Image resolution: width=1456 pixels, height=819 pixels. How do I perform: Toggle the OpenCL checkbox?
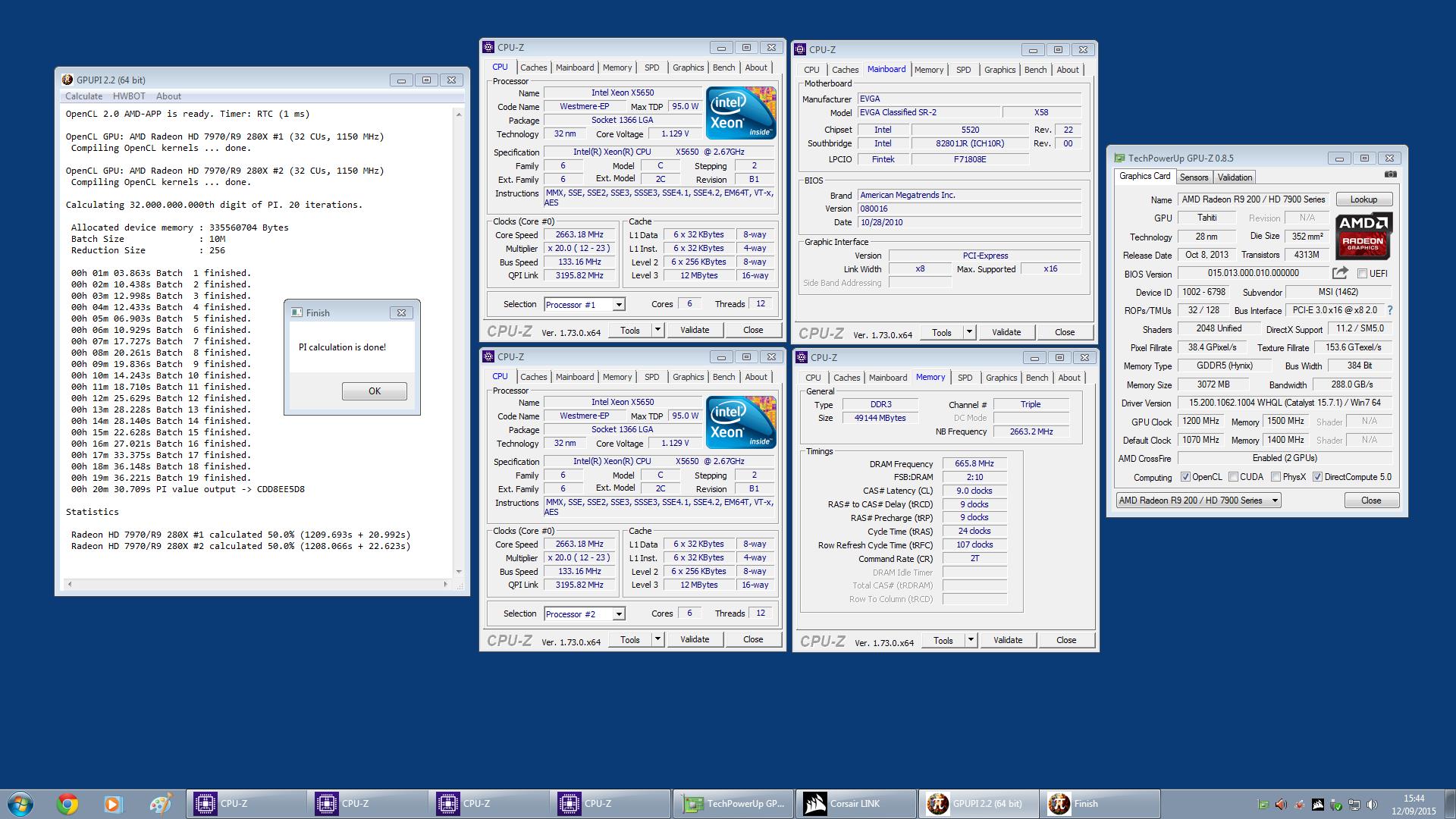pyautogui.click(x=1185, y=477)
